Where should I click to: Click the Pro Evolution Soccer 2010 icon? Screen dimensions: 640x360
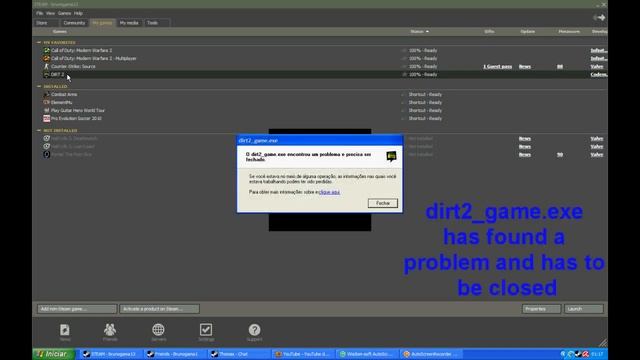[47, 118]
